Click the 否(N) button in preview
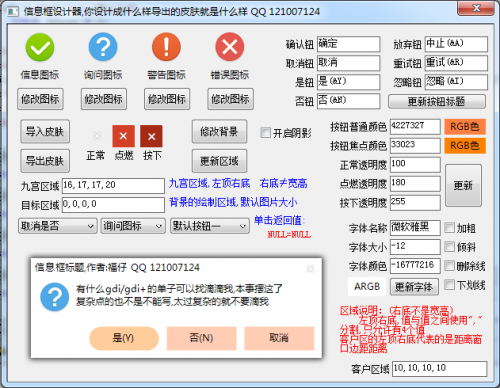 (201, 338)
